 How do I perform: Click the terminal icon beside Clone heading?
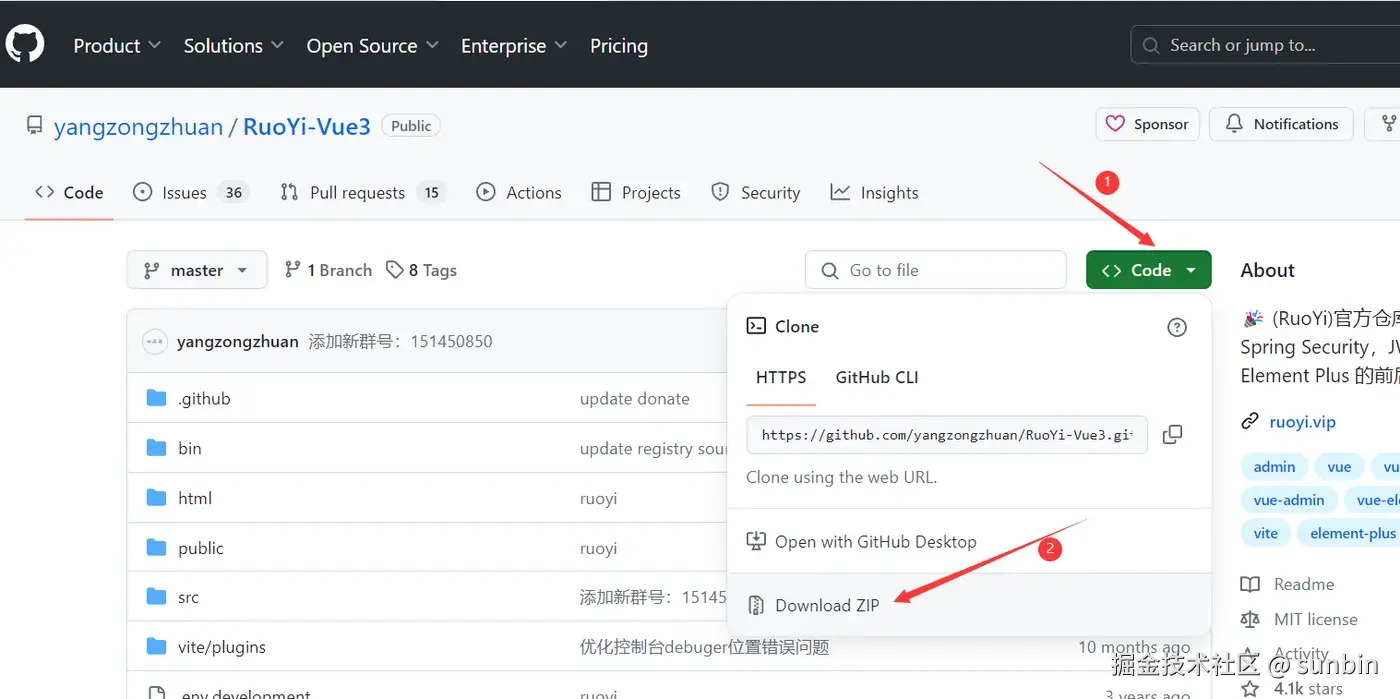click(x=757, y=326)
